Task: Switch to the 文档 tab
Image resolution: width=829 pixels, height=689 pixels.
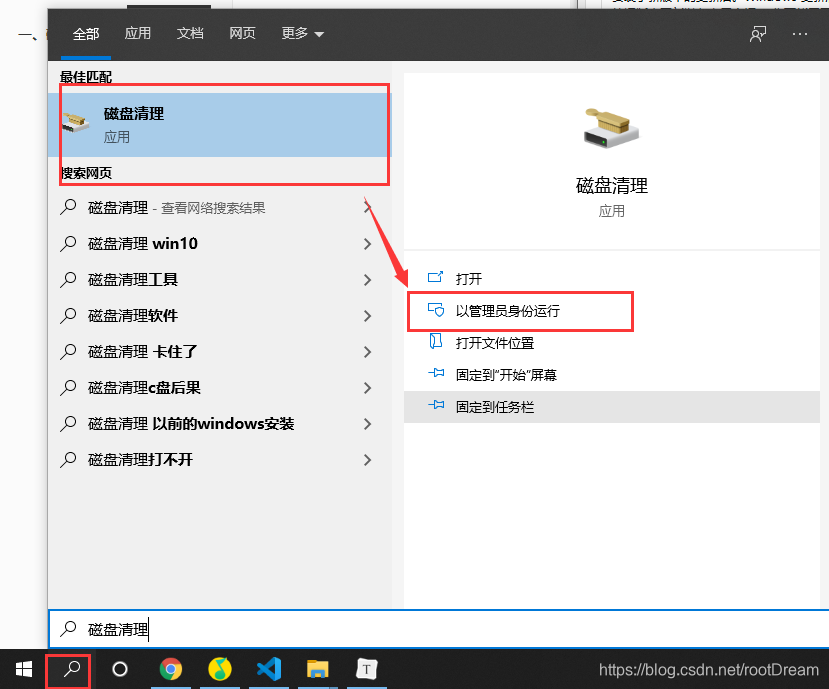Action: click(x=190, y=32)
